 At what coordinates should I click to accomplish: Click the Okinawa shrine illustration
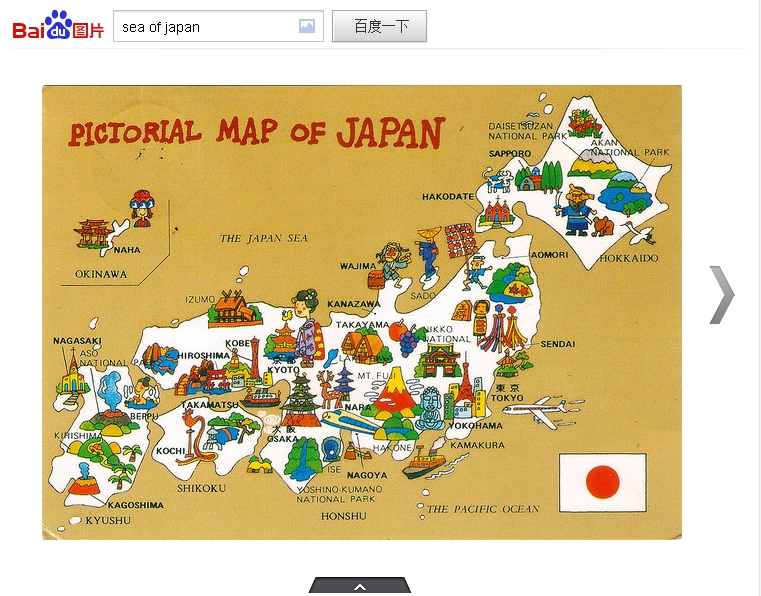[93, 235]
